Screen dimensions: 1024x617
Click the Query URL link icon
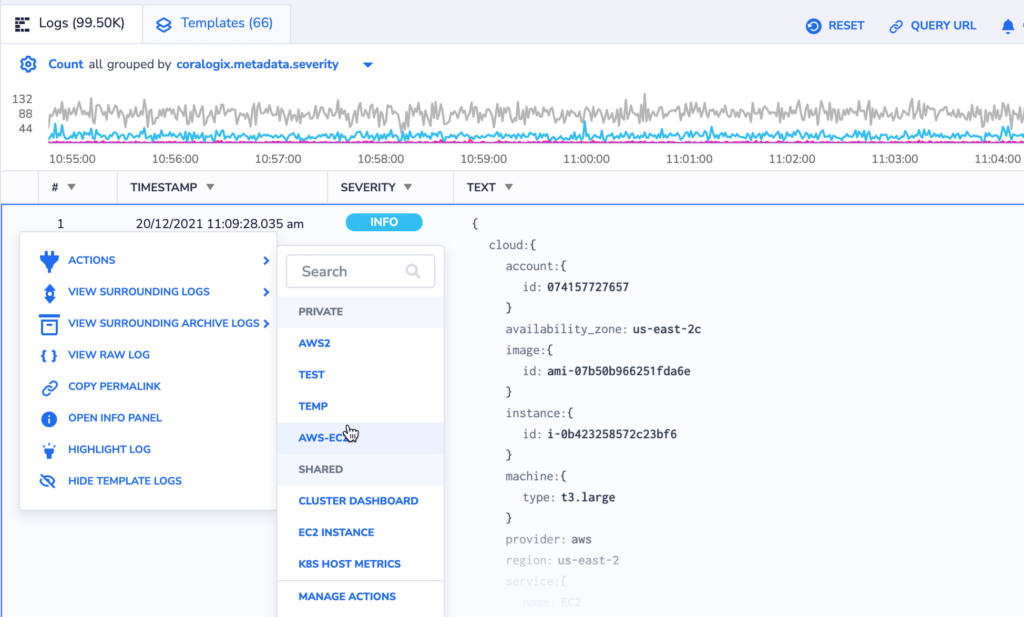[896, 26]
